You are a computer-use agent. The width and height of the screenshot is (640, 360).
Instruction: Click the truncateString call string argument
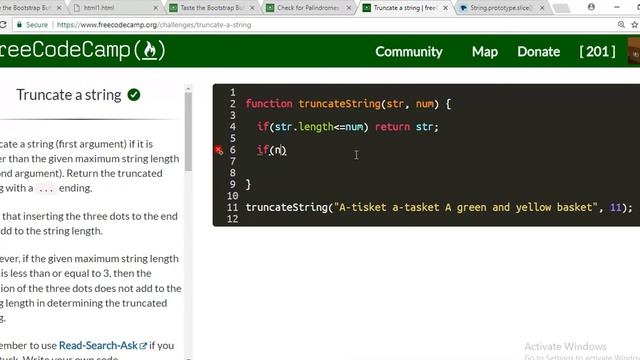(466, 207)
